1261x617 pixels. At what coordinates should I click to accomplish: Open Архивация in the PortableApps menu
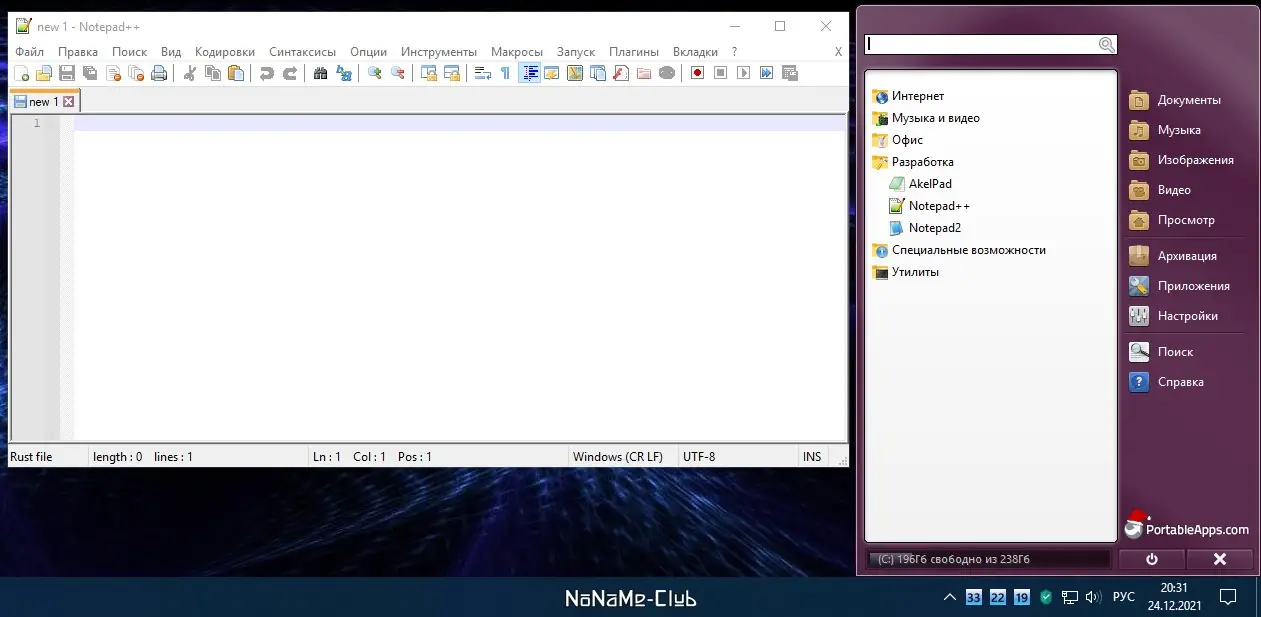pos(1173,256)
